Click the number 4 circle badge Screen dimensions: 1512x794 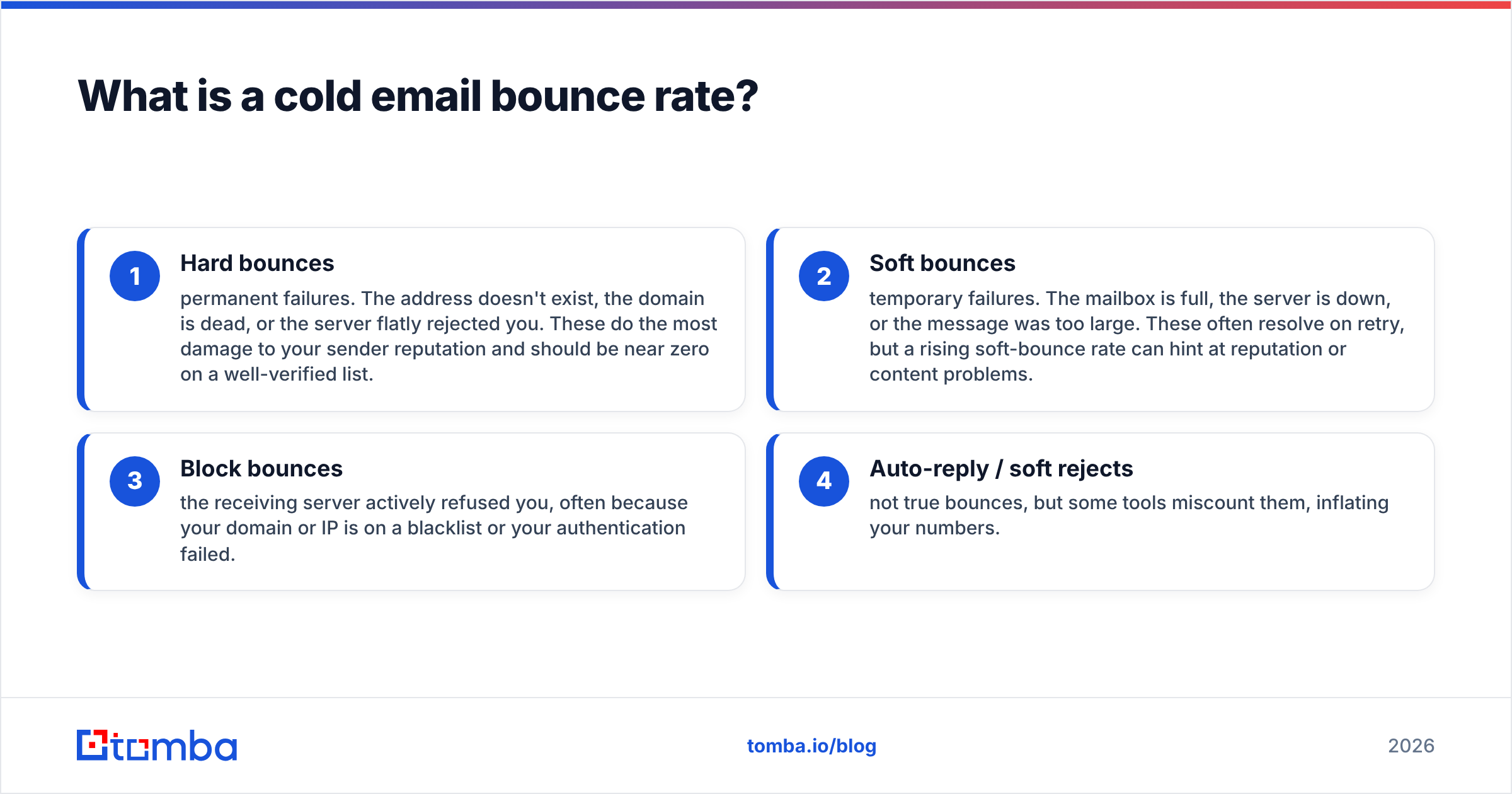(824, 481)
